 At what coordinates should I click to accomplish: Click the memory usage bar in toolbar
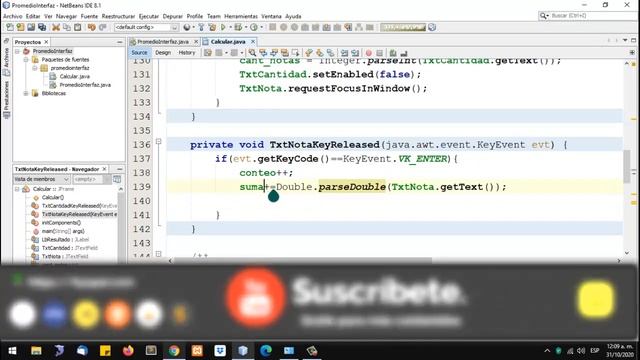403,27
